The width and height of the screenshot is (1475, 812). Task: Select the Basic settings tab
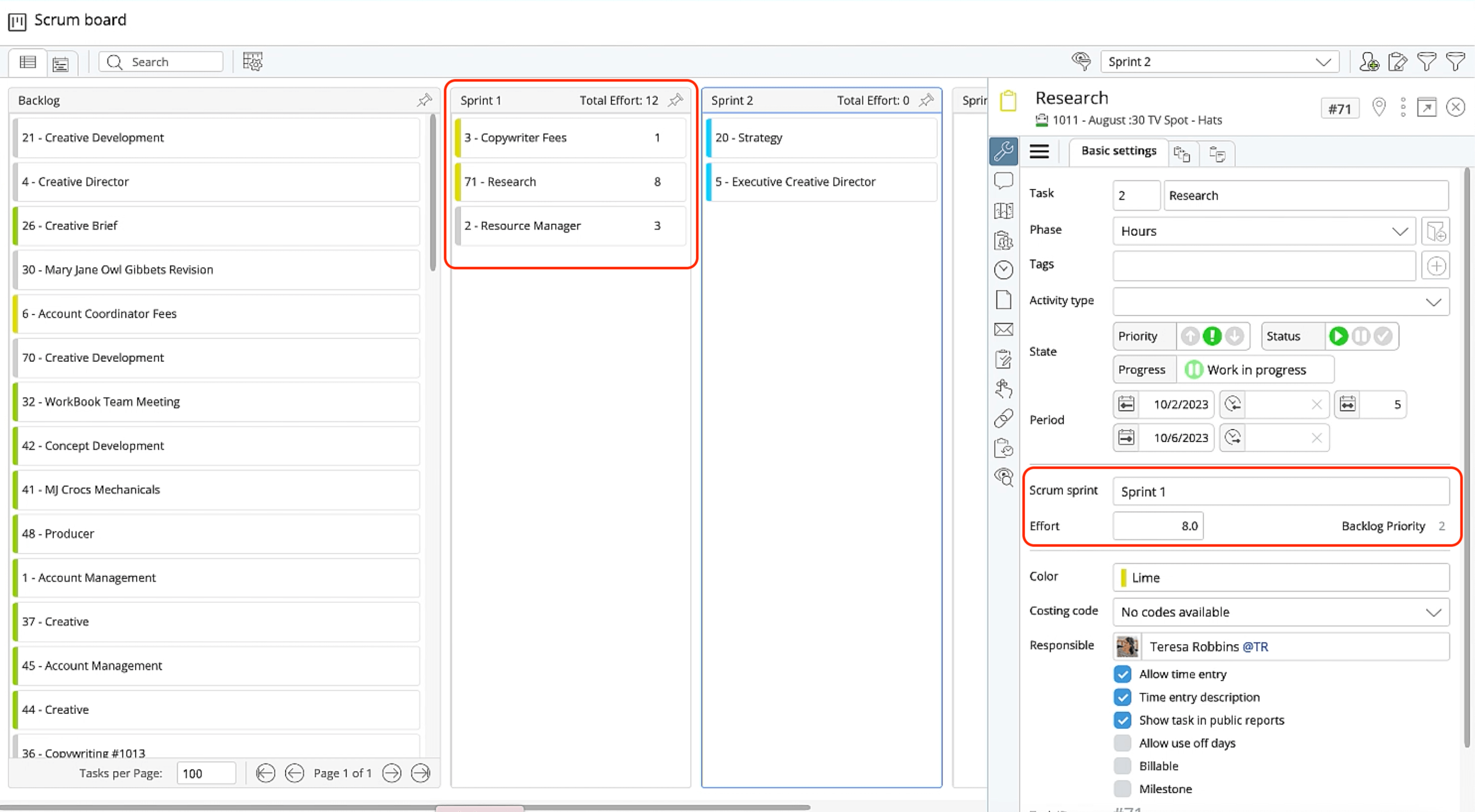pos(1118,151)
